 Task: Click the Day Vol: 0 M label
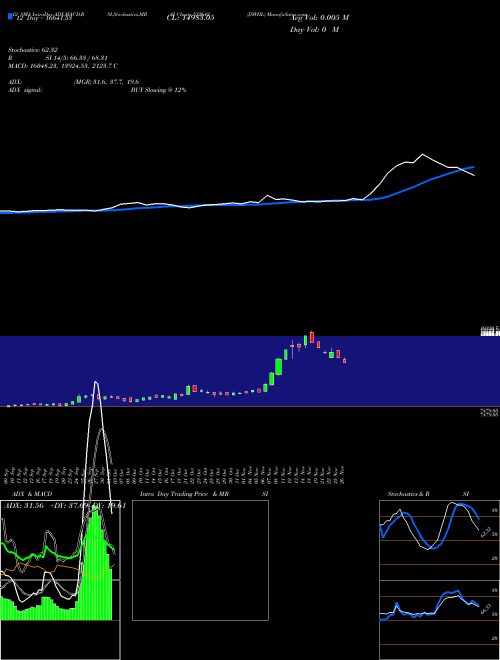point(314,30)
